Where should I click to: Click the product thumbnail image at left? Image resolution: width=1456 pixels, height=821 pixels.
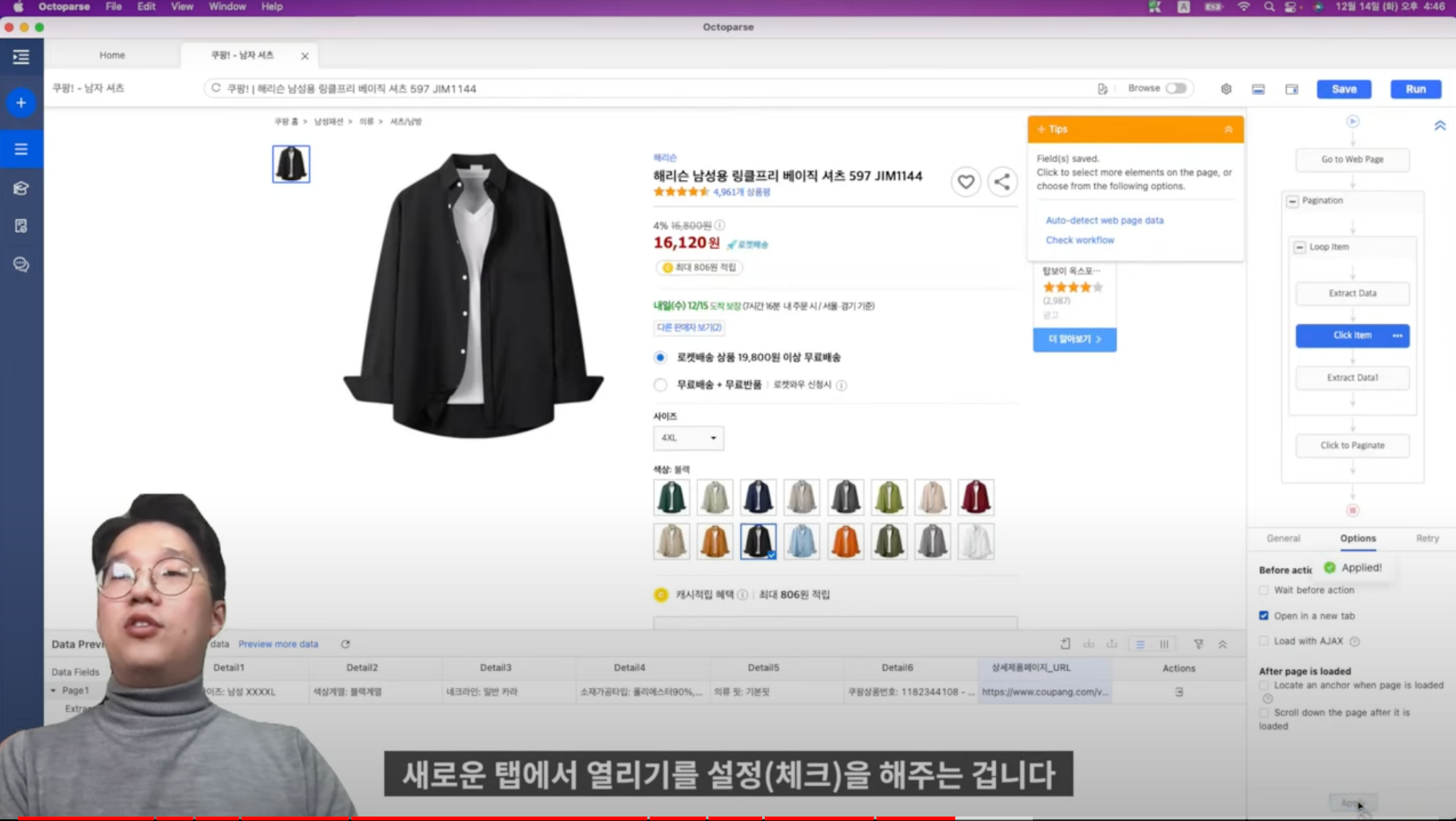(291, 164)
